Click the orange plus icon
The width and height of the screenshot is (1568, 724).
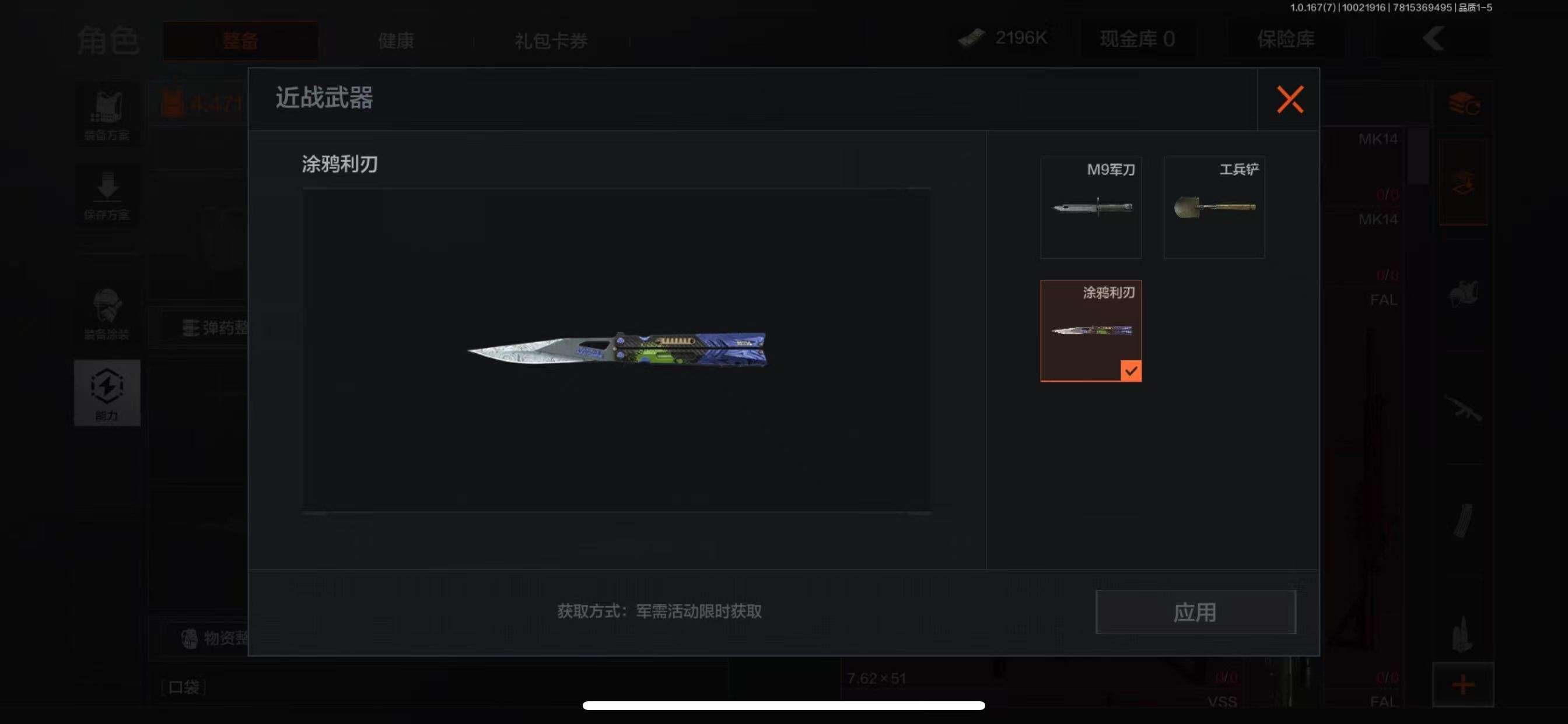[1462, 684]
